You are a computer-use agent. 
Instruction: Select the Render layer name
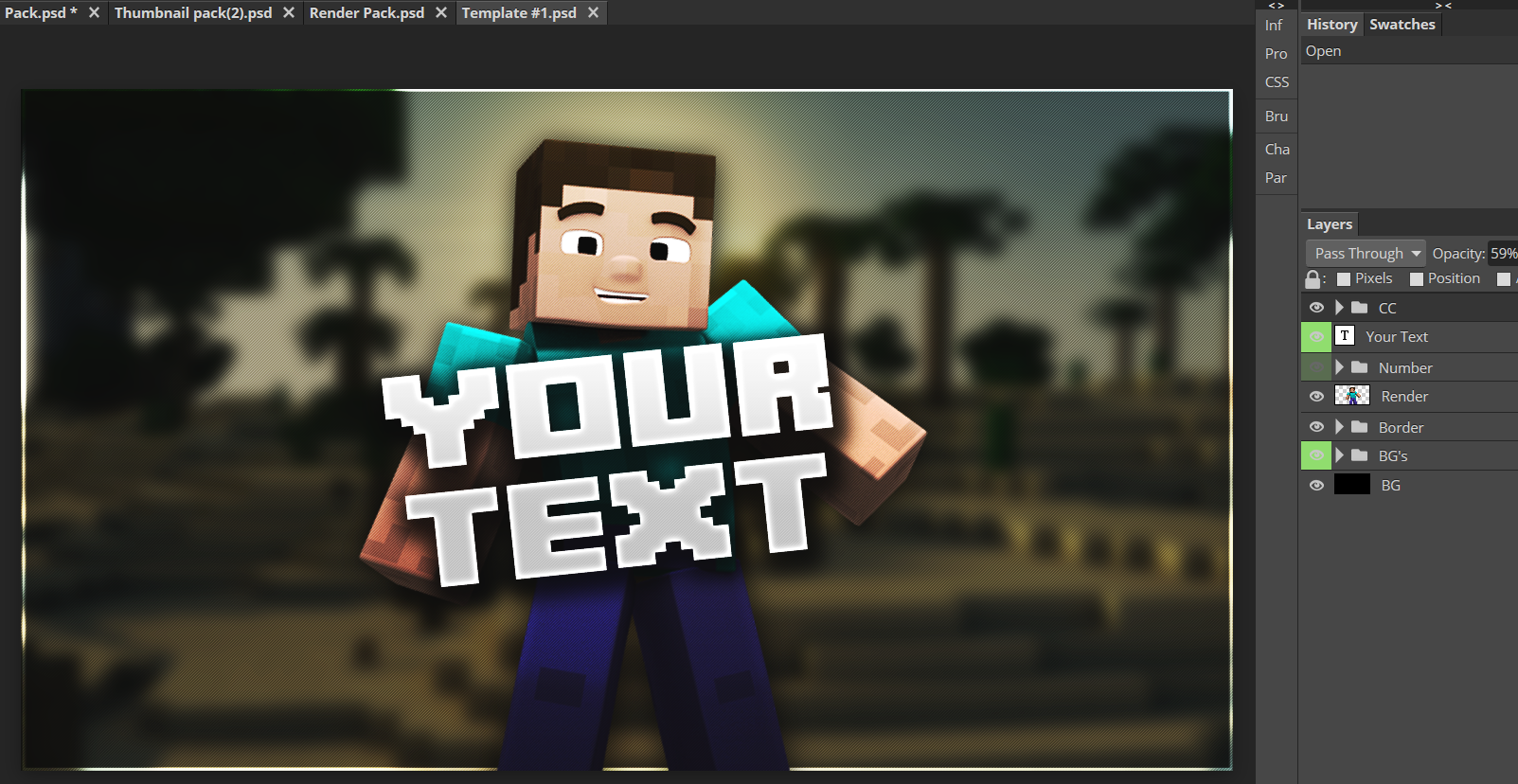pyautogui.click(x=1404, y=397)
